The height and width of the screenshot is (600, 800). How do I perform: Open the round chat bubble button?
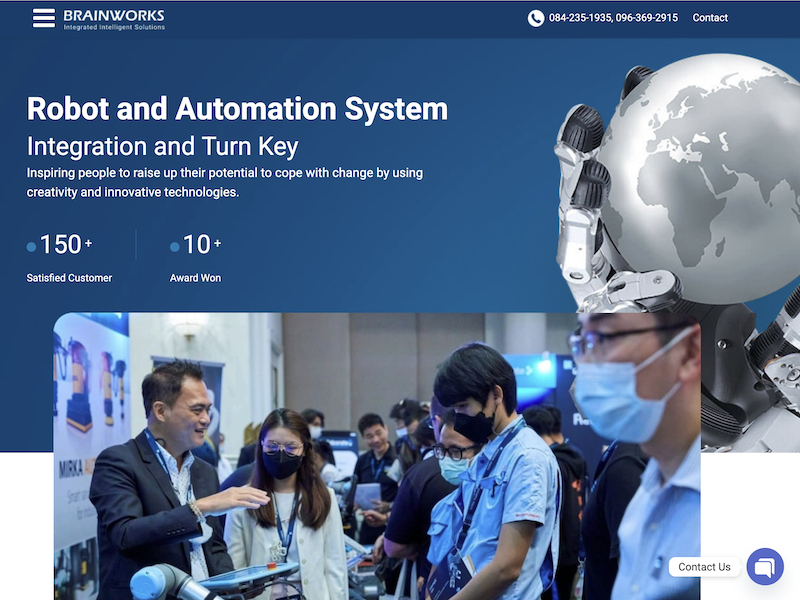765,567
